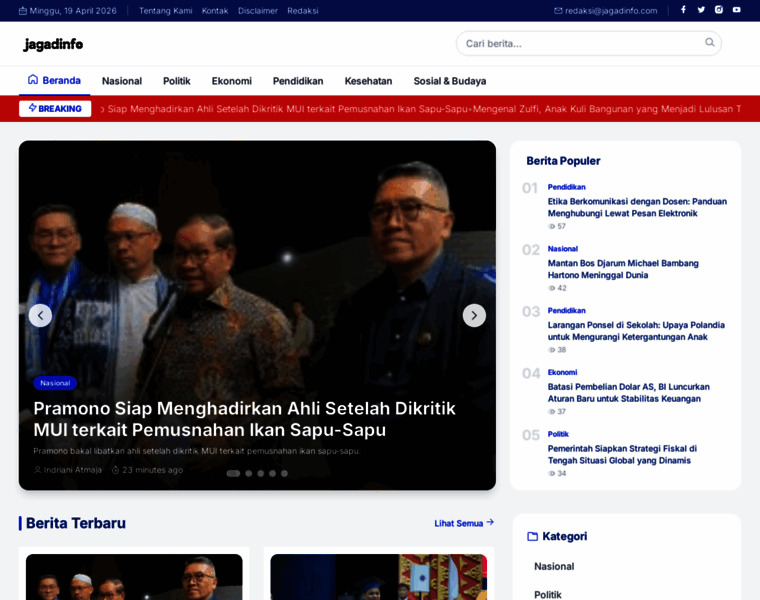Click the Berita Terbaru heading
The image size is (760, 600).
[76, 523]
